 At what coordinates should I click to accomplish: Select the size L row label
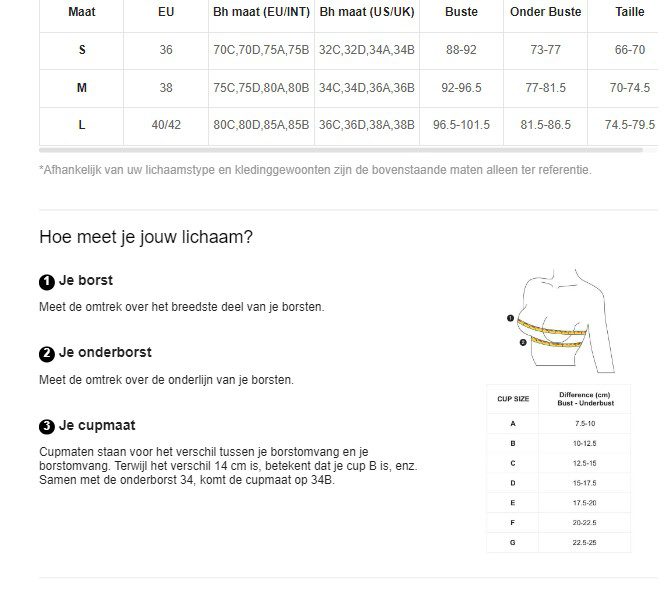(x=81, y=125)
